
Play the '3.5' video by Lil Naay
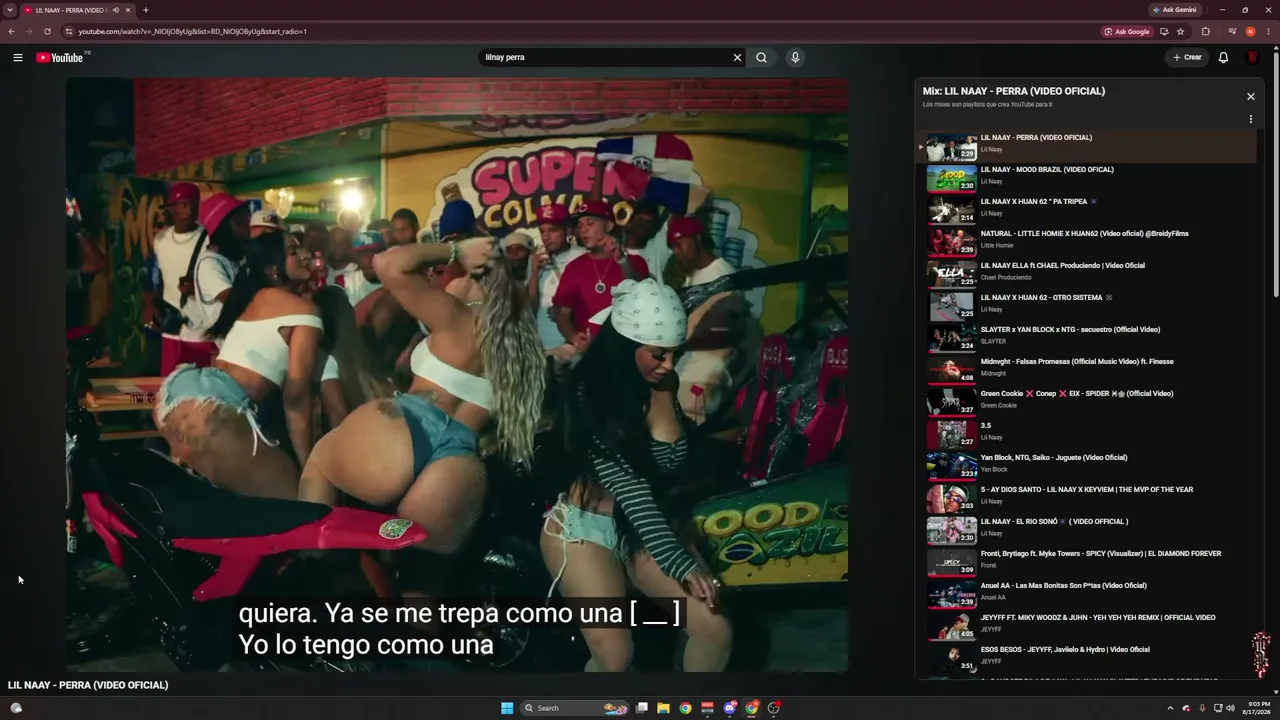[1086, 434]
